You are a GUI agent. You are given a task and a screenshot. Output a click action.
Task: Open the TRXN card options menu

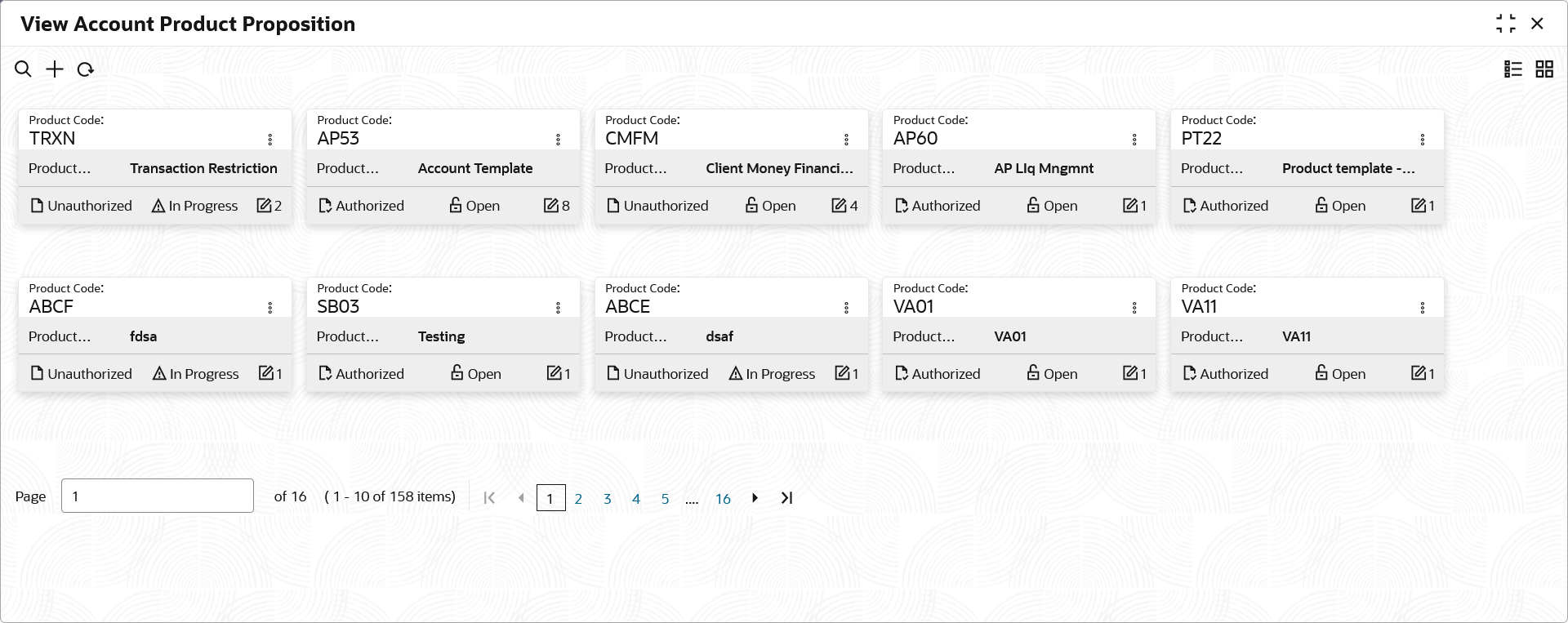270,140
